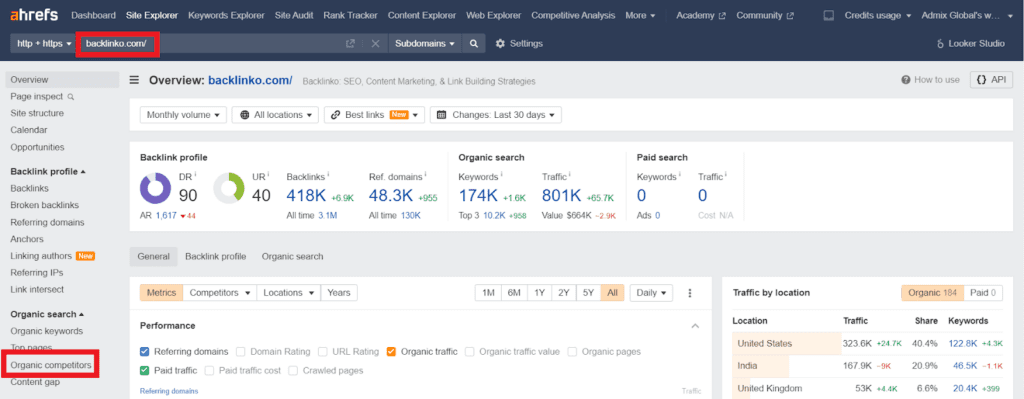The width and height of the screenshot is (1024, 399).
Task: Collapse the Backlink profile sidebar section
Action: pyautogui.click(x=48, y=171)
